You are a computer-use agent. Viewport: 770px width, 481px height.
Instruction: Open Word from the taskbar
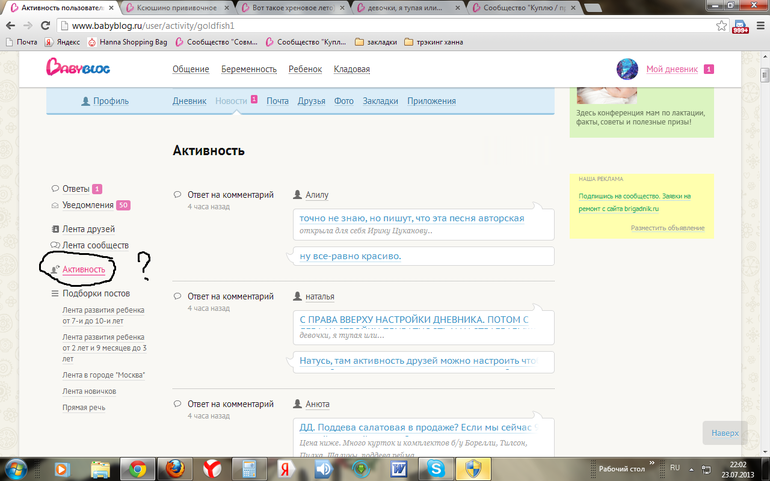[x=399, y=469]
